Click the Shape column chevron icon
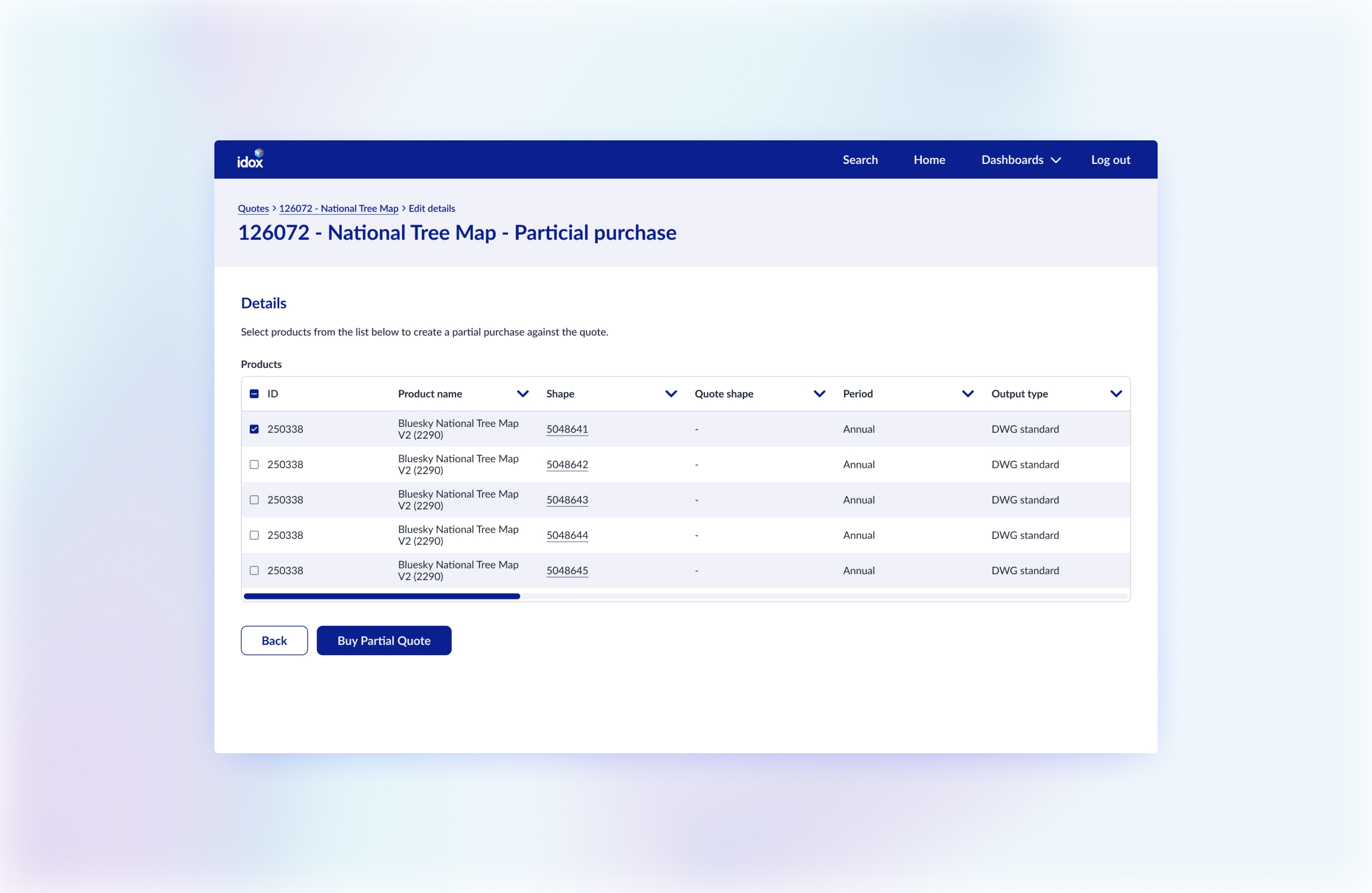The image size is (1372, 893). (670, 394)
